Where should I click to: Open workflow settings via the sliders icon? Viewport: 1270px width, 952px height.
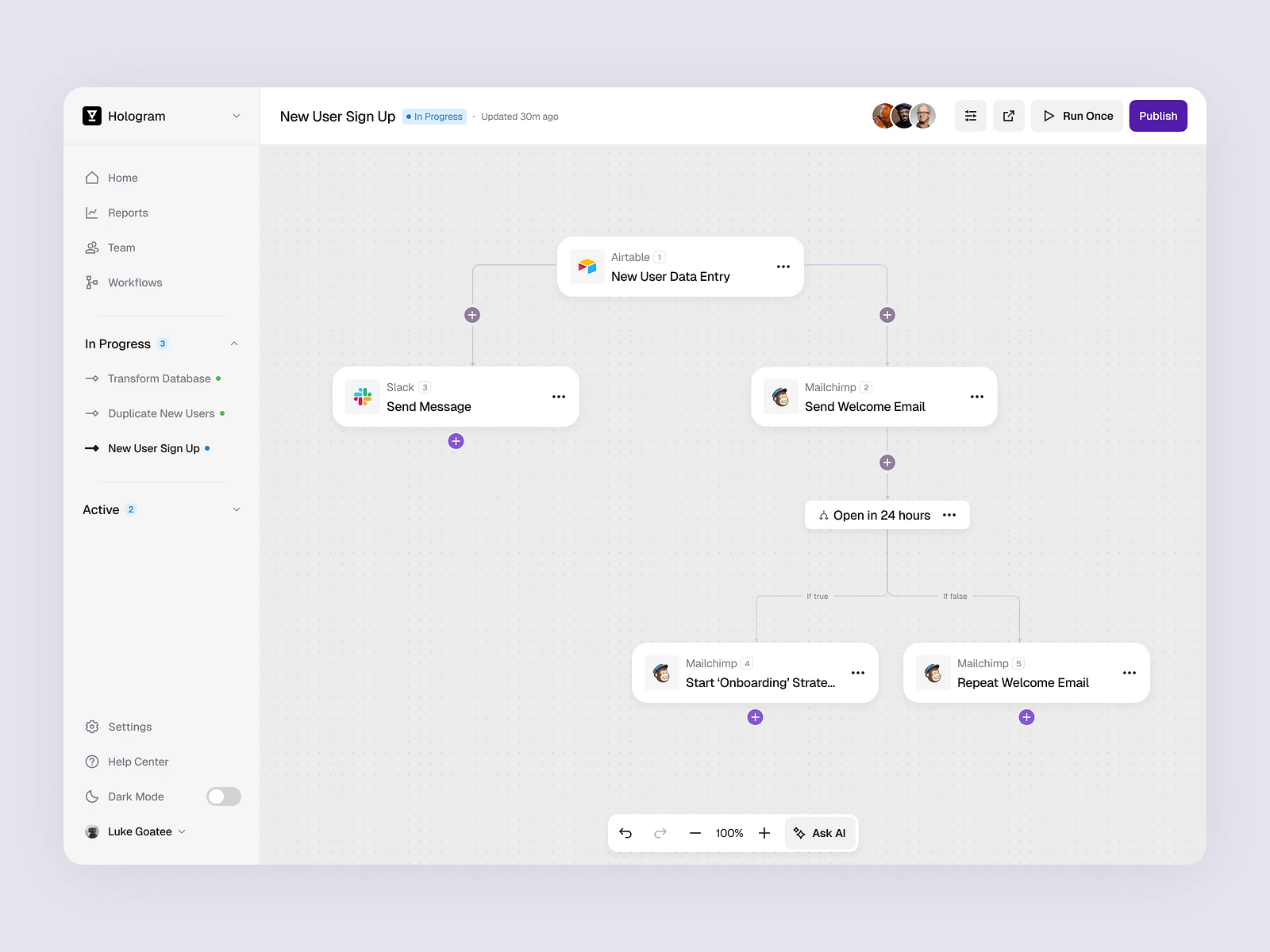pos(970,116)
